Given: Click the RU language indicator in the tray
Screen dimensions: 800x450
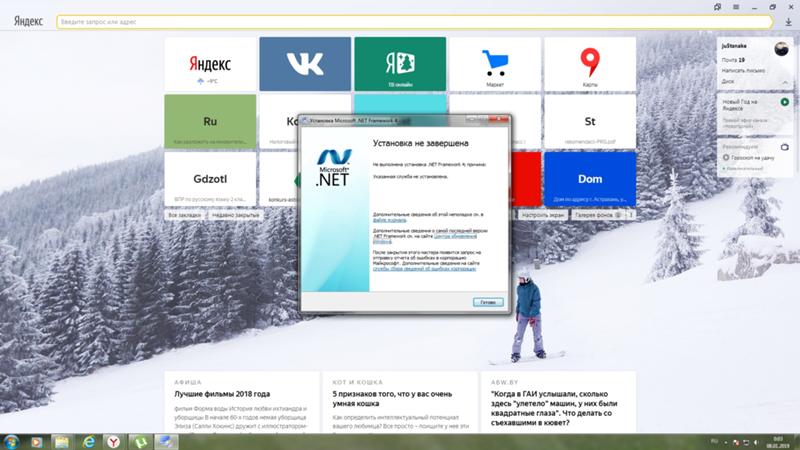Looking at the screenshot, I should [x=714, y=441].
